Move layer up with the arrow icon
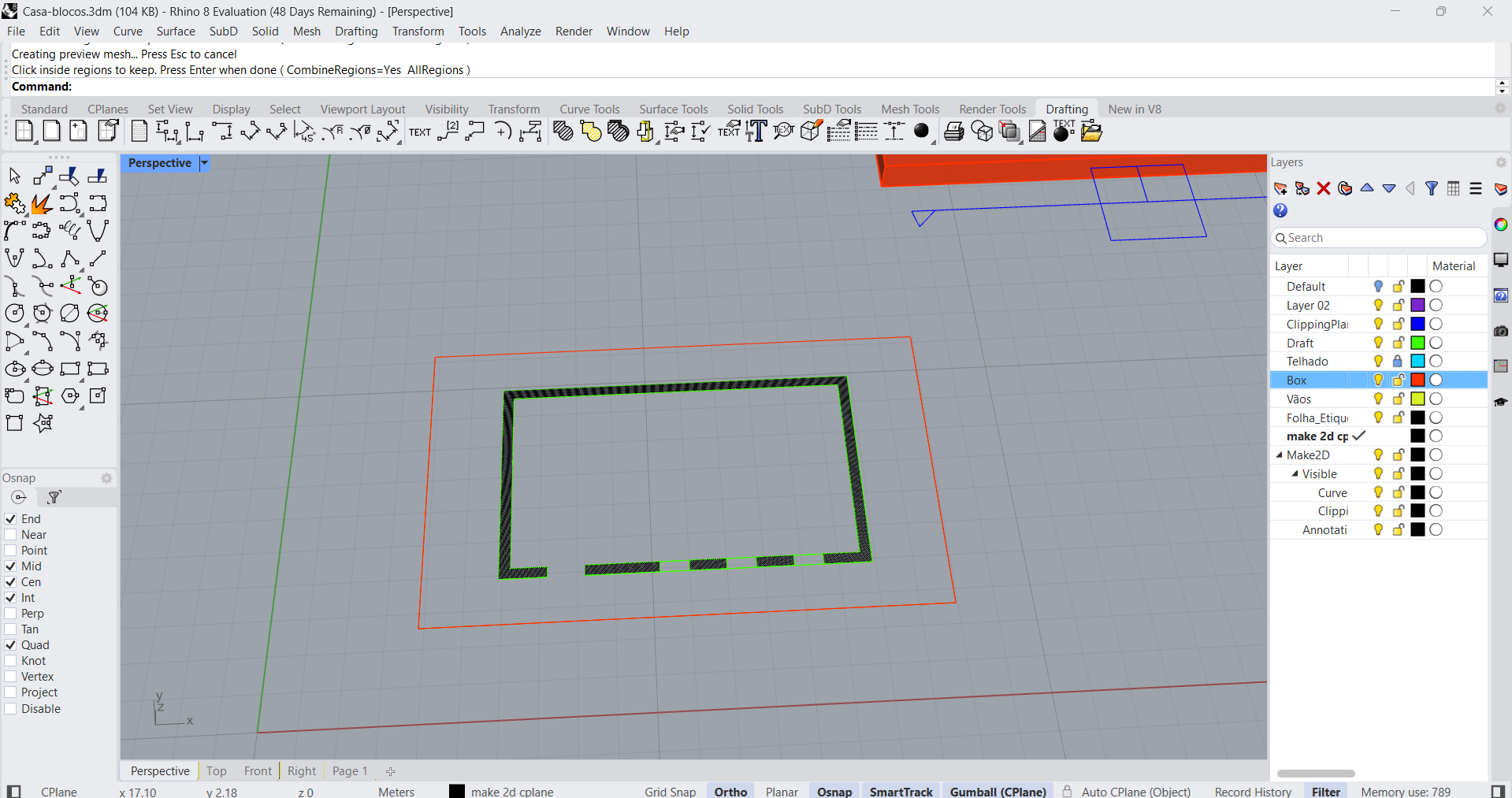 [1367, 189]
